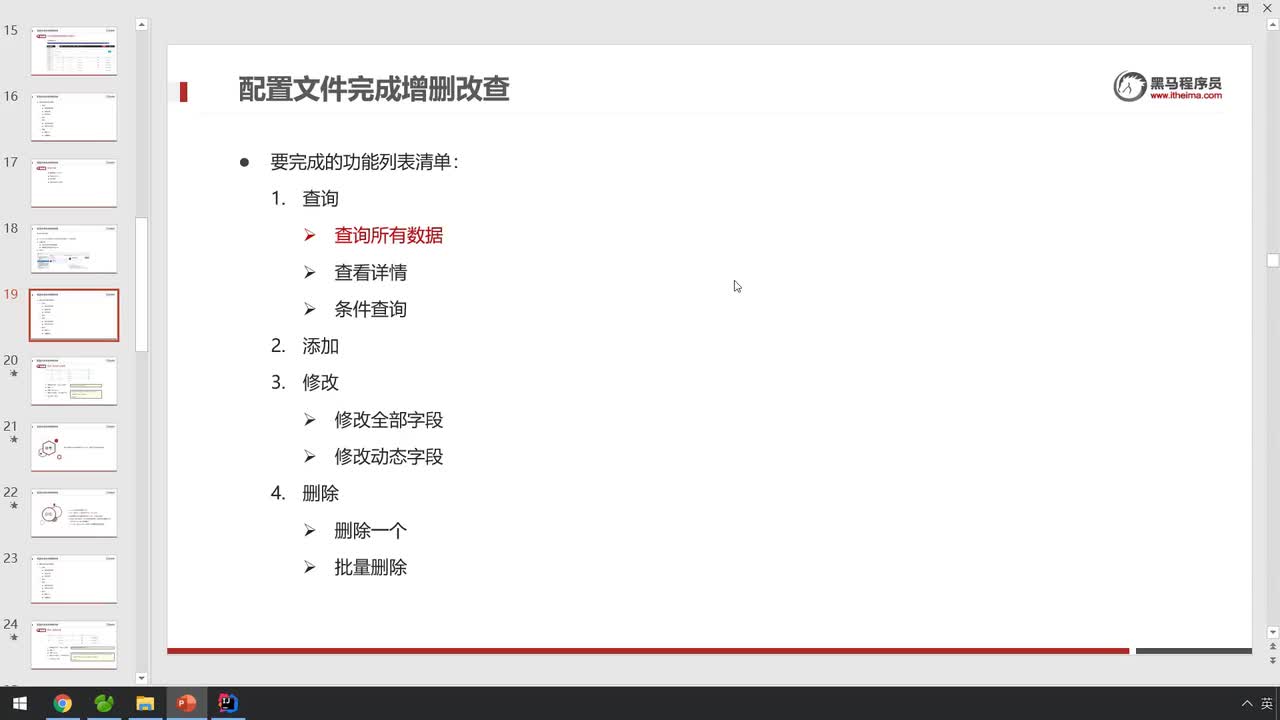Click the red text 查询所有数据
The width and height of the screenshot is (1280, 720).
click(388, 236)
